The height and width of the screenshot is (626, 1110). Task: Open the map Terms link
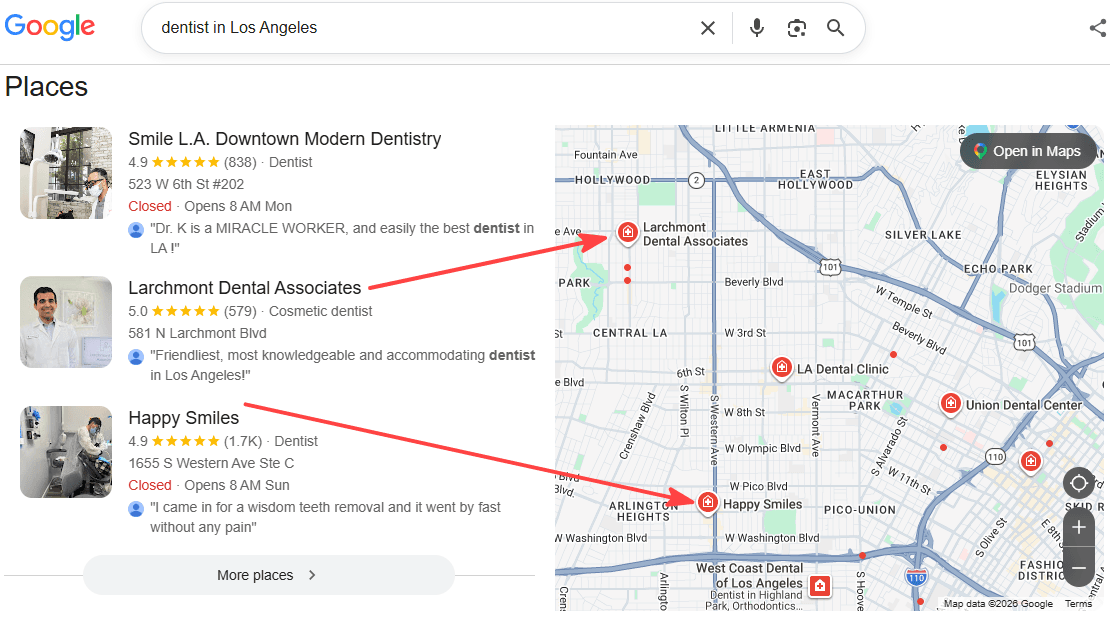(x=1078, y=603)
